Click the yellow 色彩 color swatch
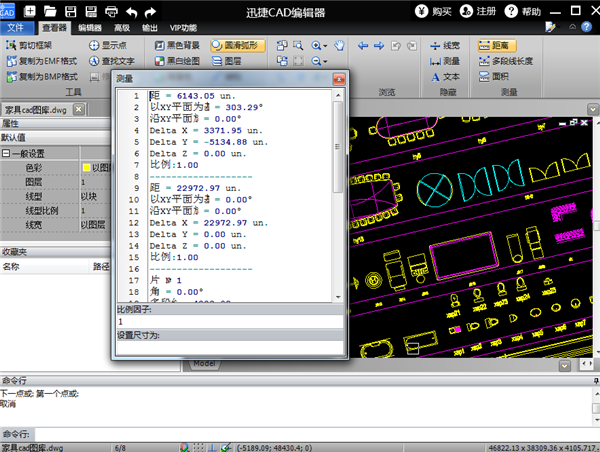Screen dimensions: 600x452 [x=86, y=168]
